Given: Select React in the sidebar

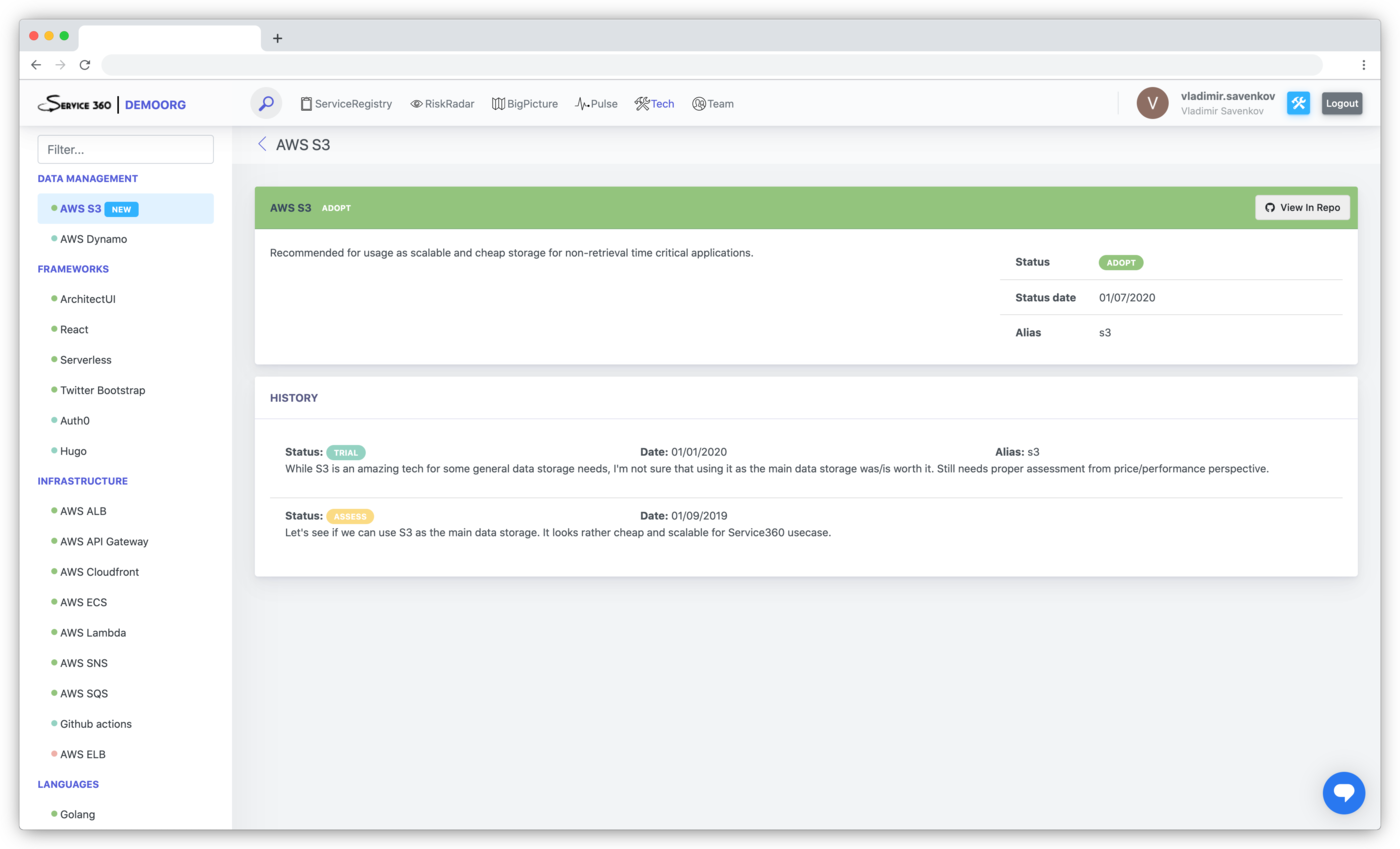Looking at the screenshot, I should (74, 329).
